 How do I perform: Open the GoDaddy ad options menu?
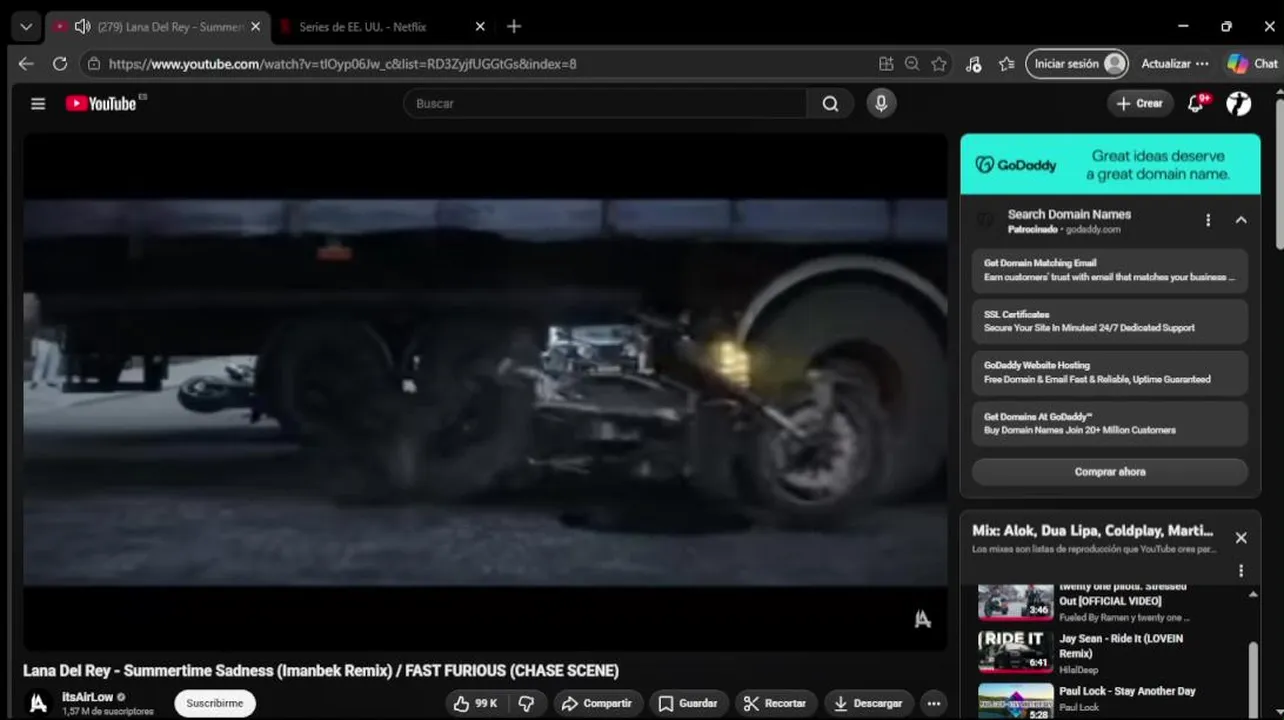click(1208, 220)
